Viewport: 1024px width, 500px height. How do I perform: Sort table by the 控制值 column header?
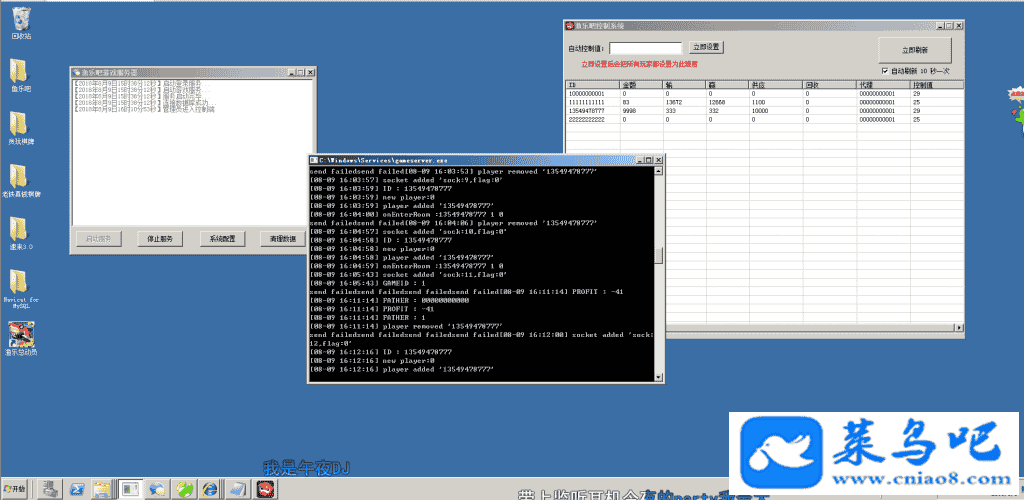pos(935,85)
